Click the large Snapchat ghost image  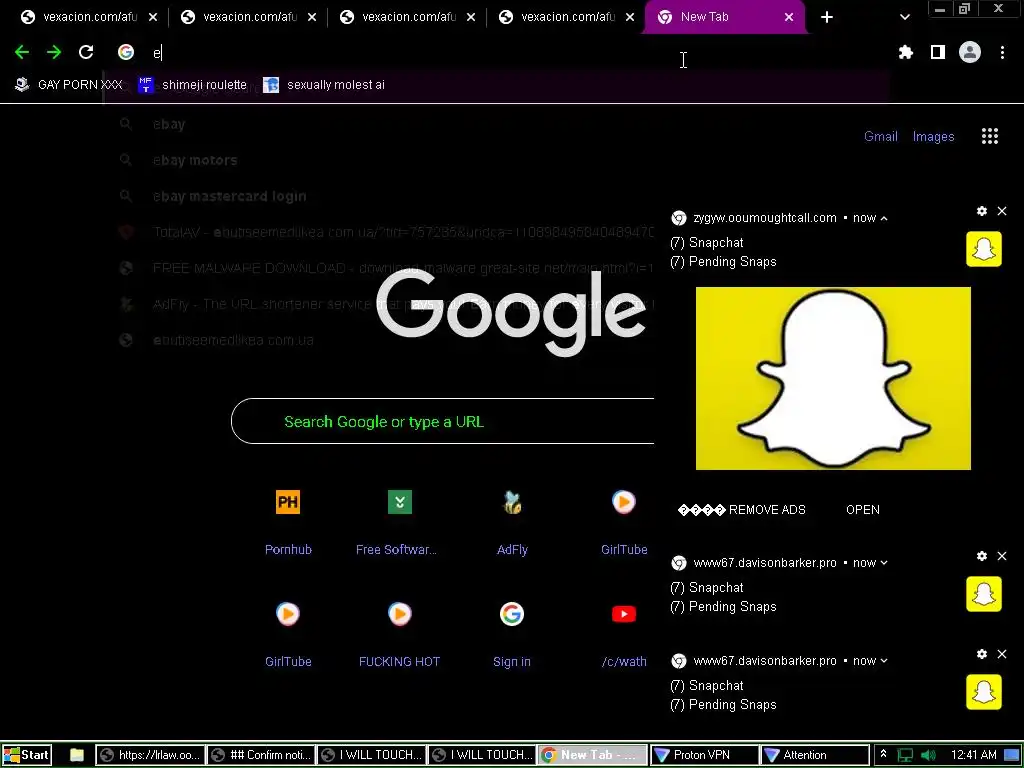(833, 378)
